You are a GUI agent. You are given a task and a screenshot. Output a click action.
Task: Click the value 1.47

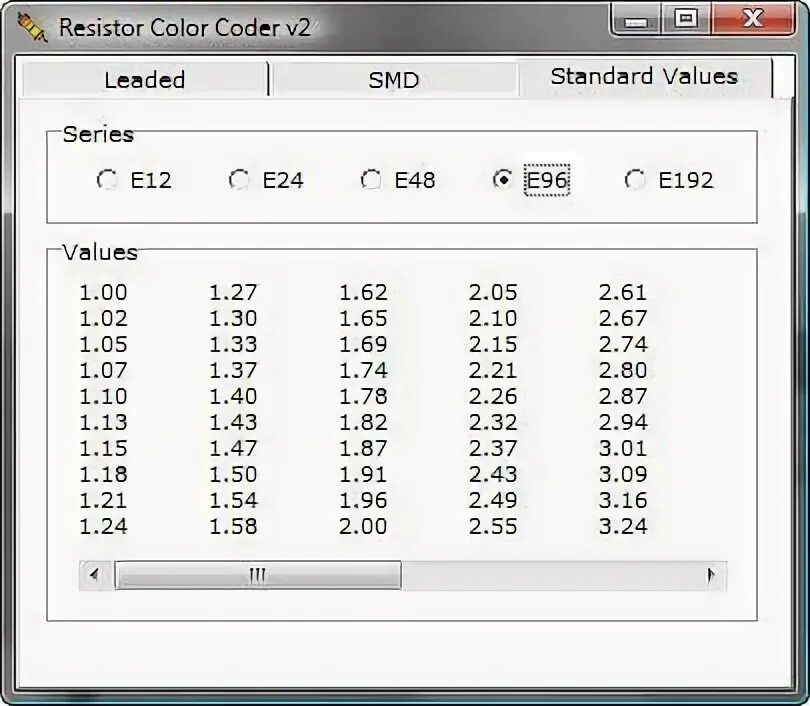pos(233,448)
